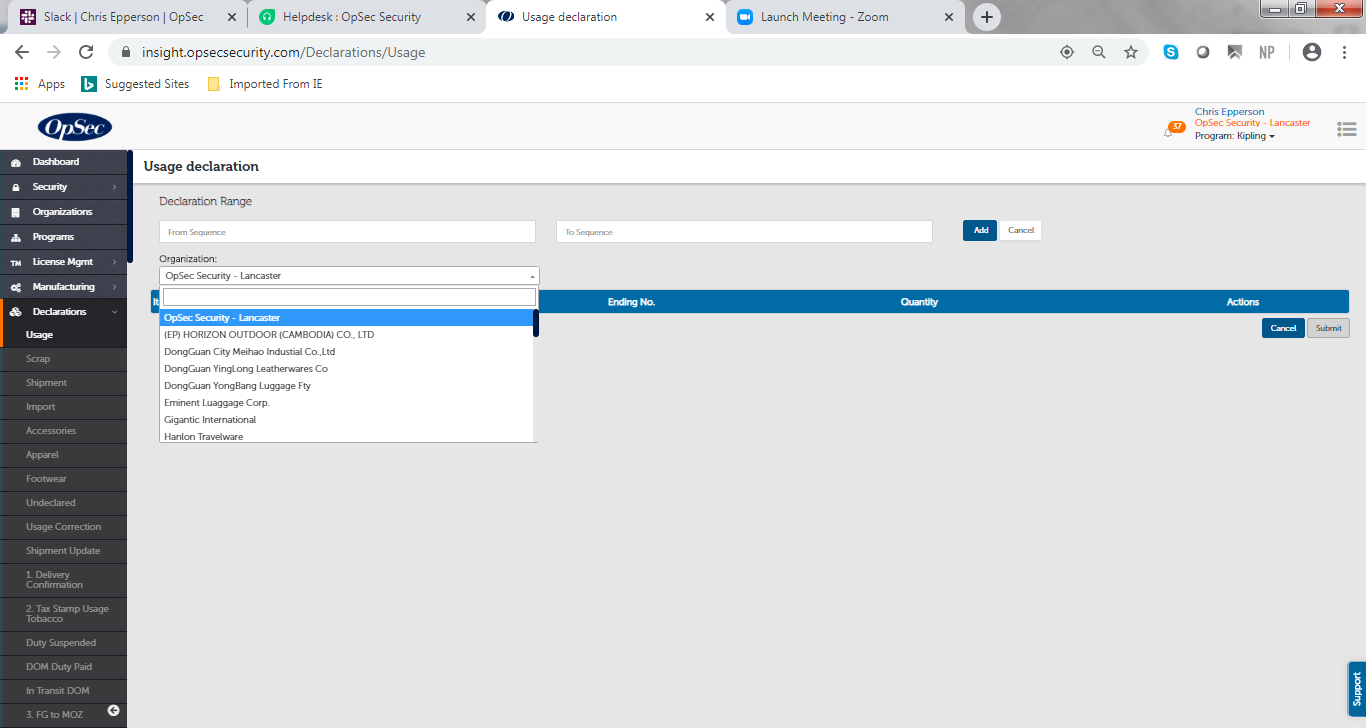Open the Usage Correction menu item

tap(63, 527)
